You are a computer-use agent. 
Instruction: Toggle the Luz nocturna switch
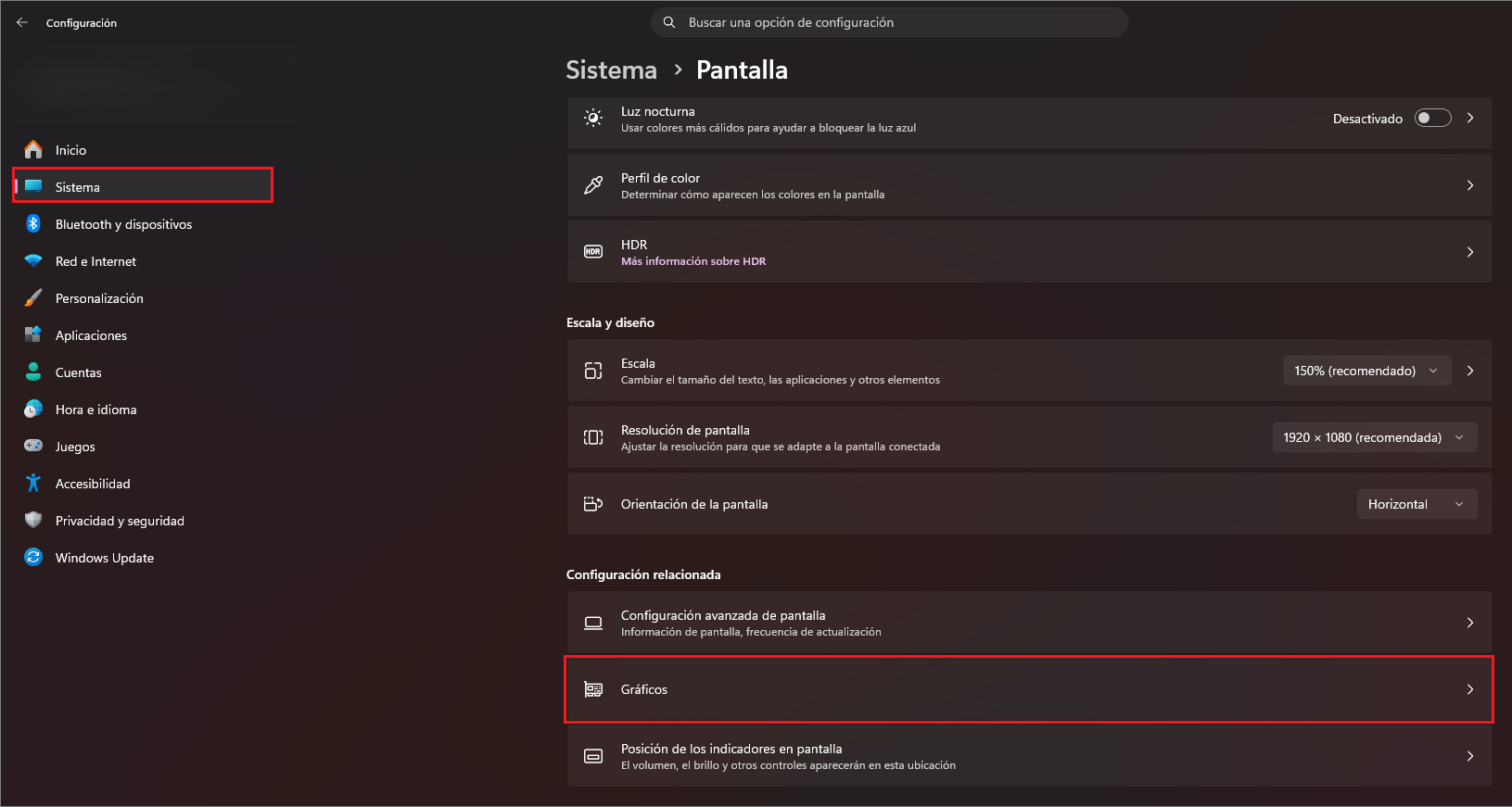(1432, 118)
